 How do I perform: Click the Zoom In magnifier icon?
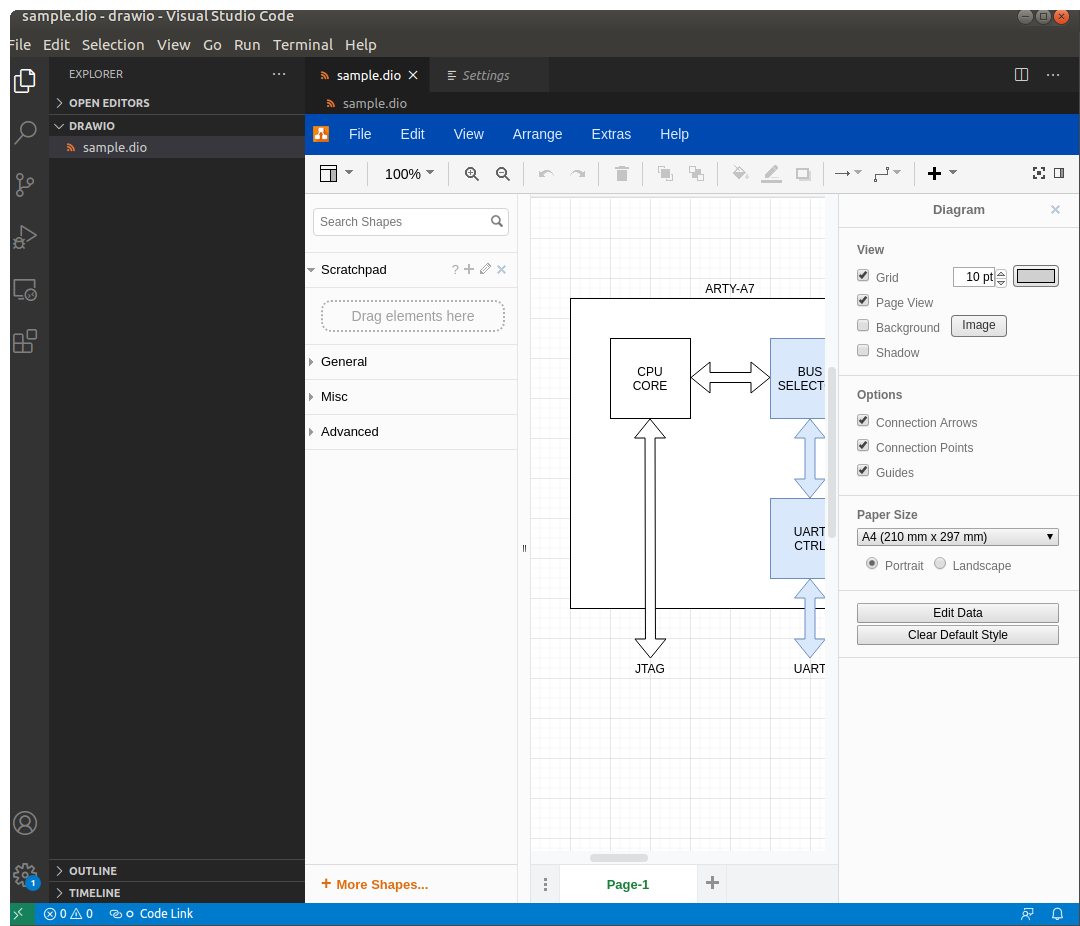[x=472, y=174]
